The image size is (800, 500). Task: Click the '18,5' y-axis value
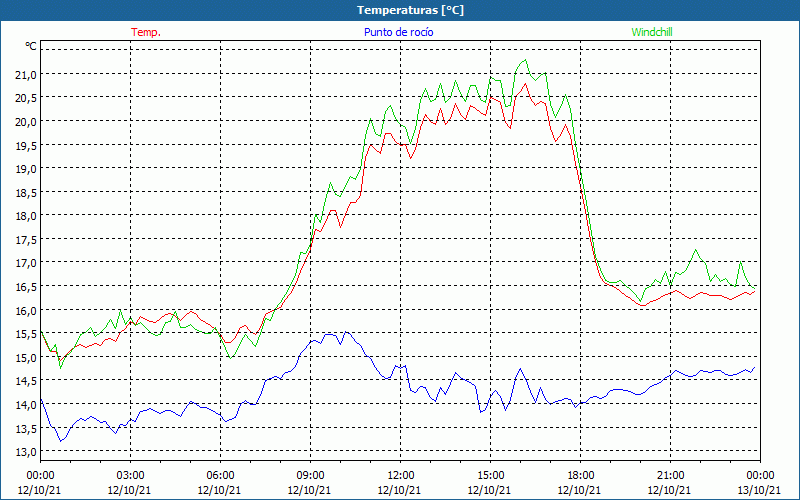pos(26,193)
